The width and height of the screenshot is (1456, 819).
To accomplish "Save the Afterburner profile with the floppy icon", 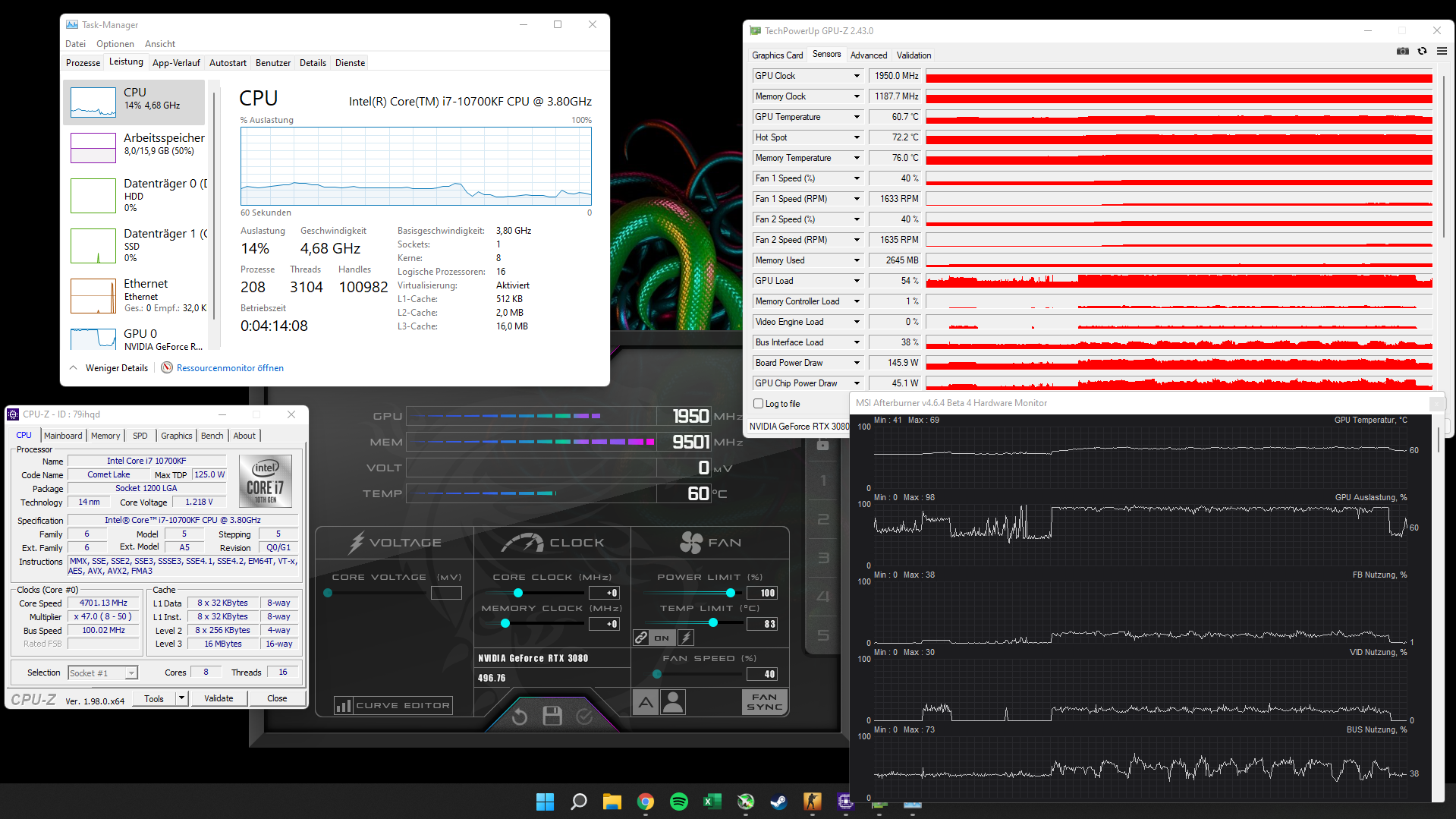I will point(552,716).
